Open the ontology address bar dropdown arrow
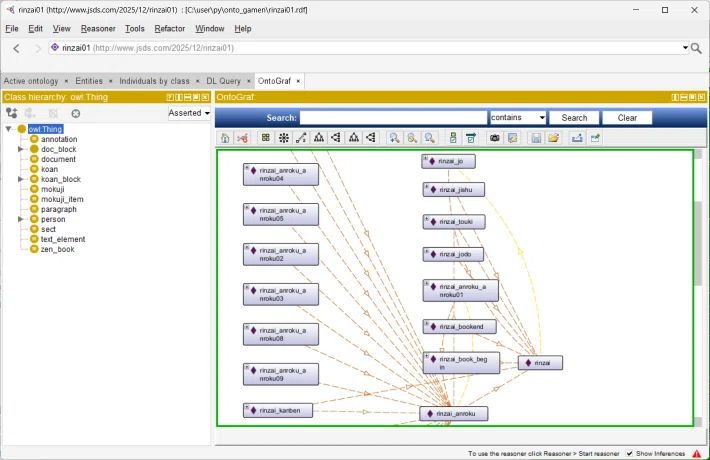The width and height of the screenshot is (710, 460). pos(685,48)
